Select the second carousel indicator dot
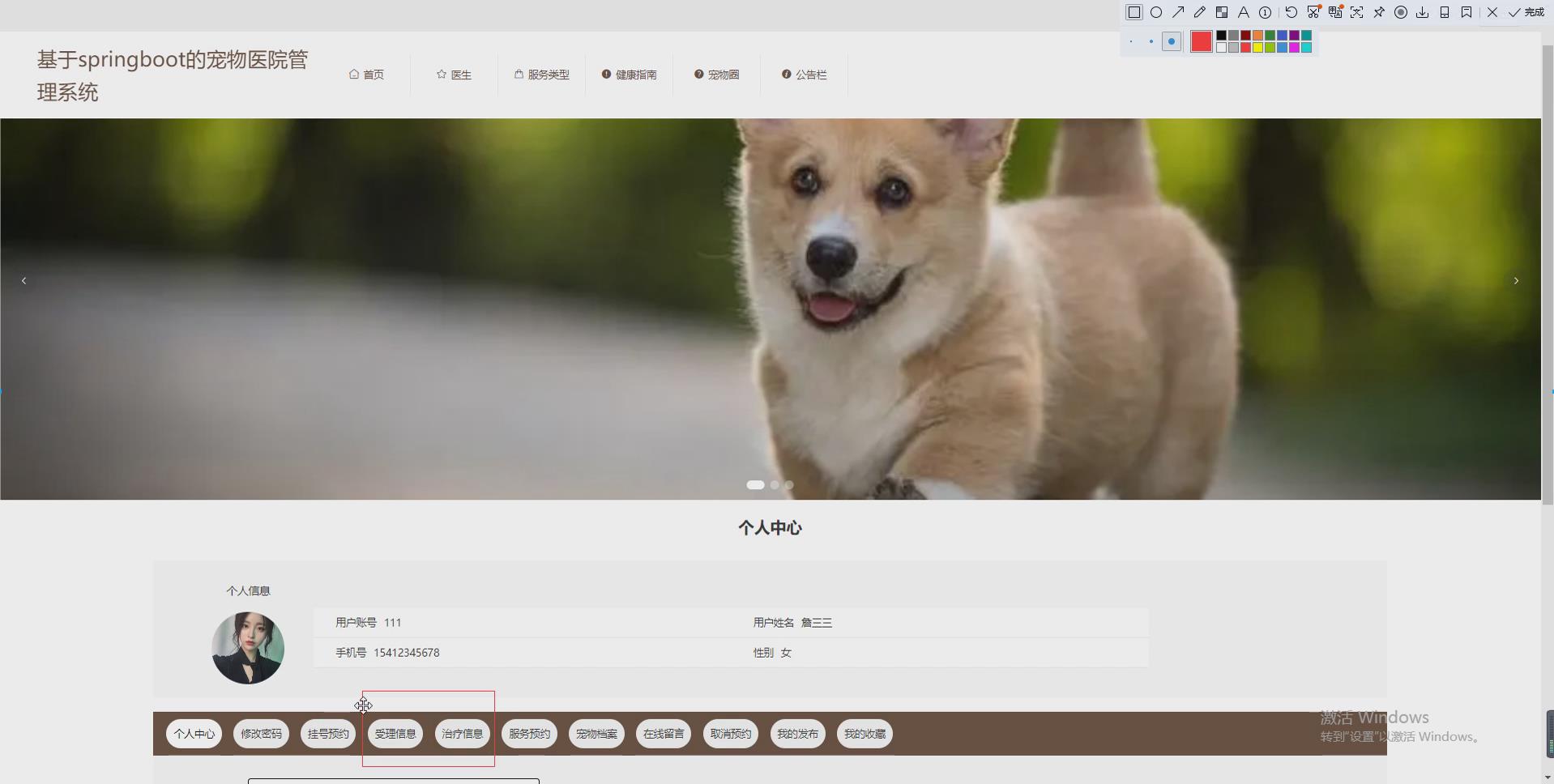 coord(774,484)
